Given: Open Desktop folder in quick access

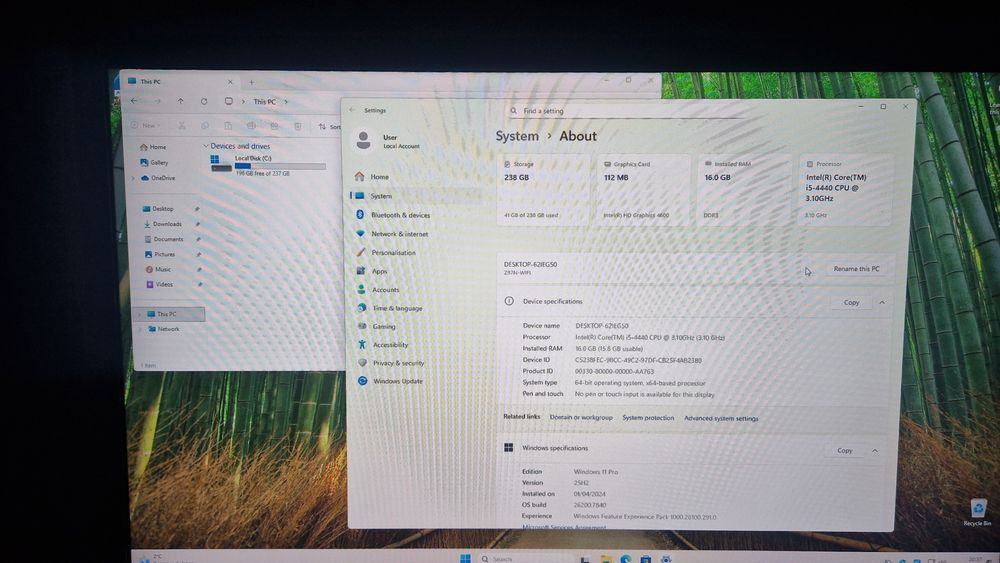Looking at the screenshot, I should [158, 209].
